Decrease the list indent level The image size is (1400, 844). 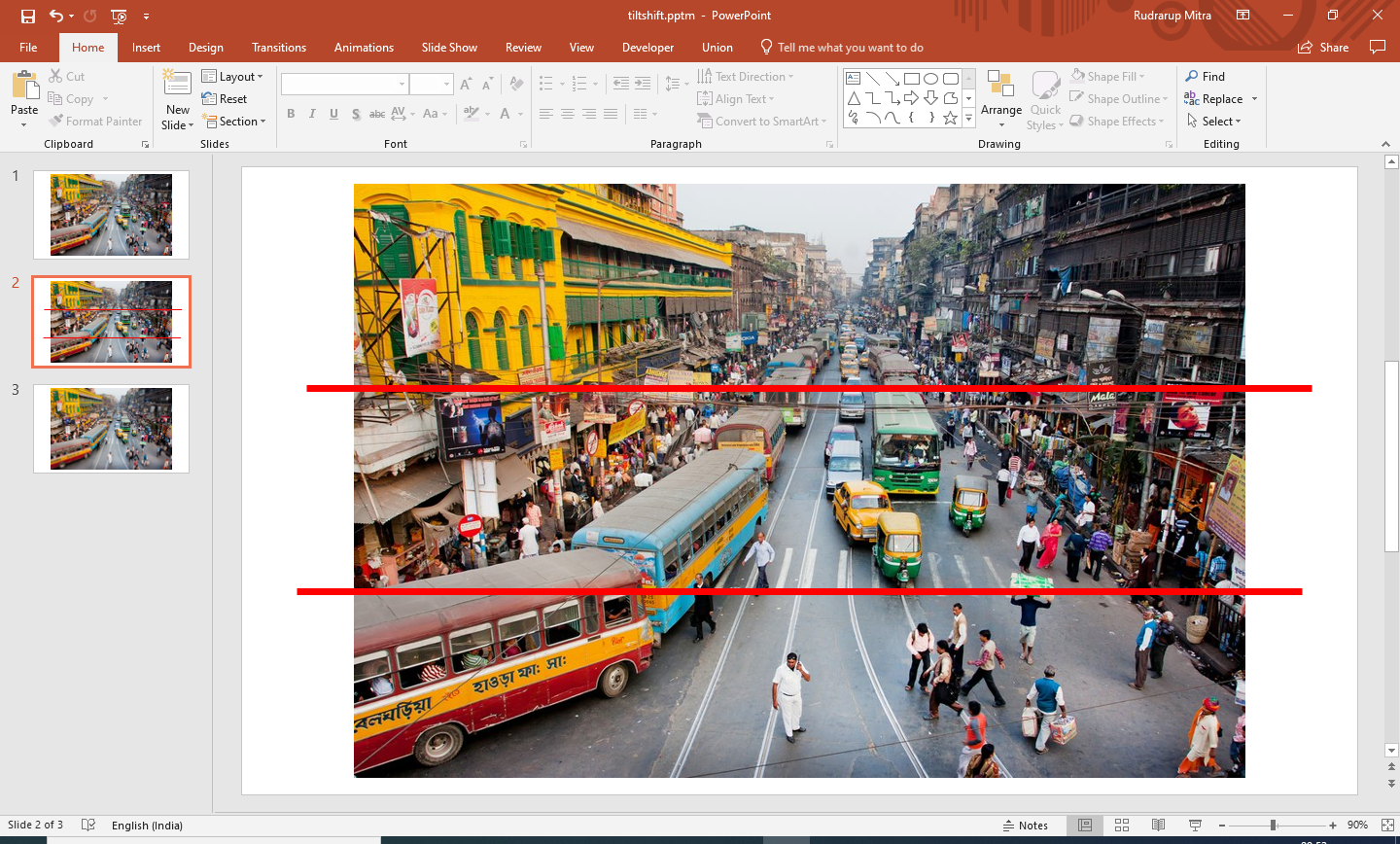click(621, 85)
